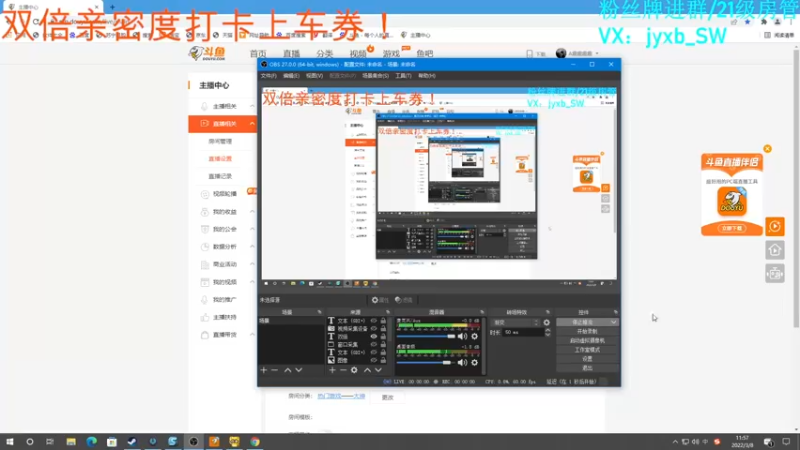Image resolution: width=800 pixels, height=450 pixels.
Task: Click 立即下载 on 斗鱼直播伴侣 card
Action: click(732, 228)
